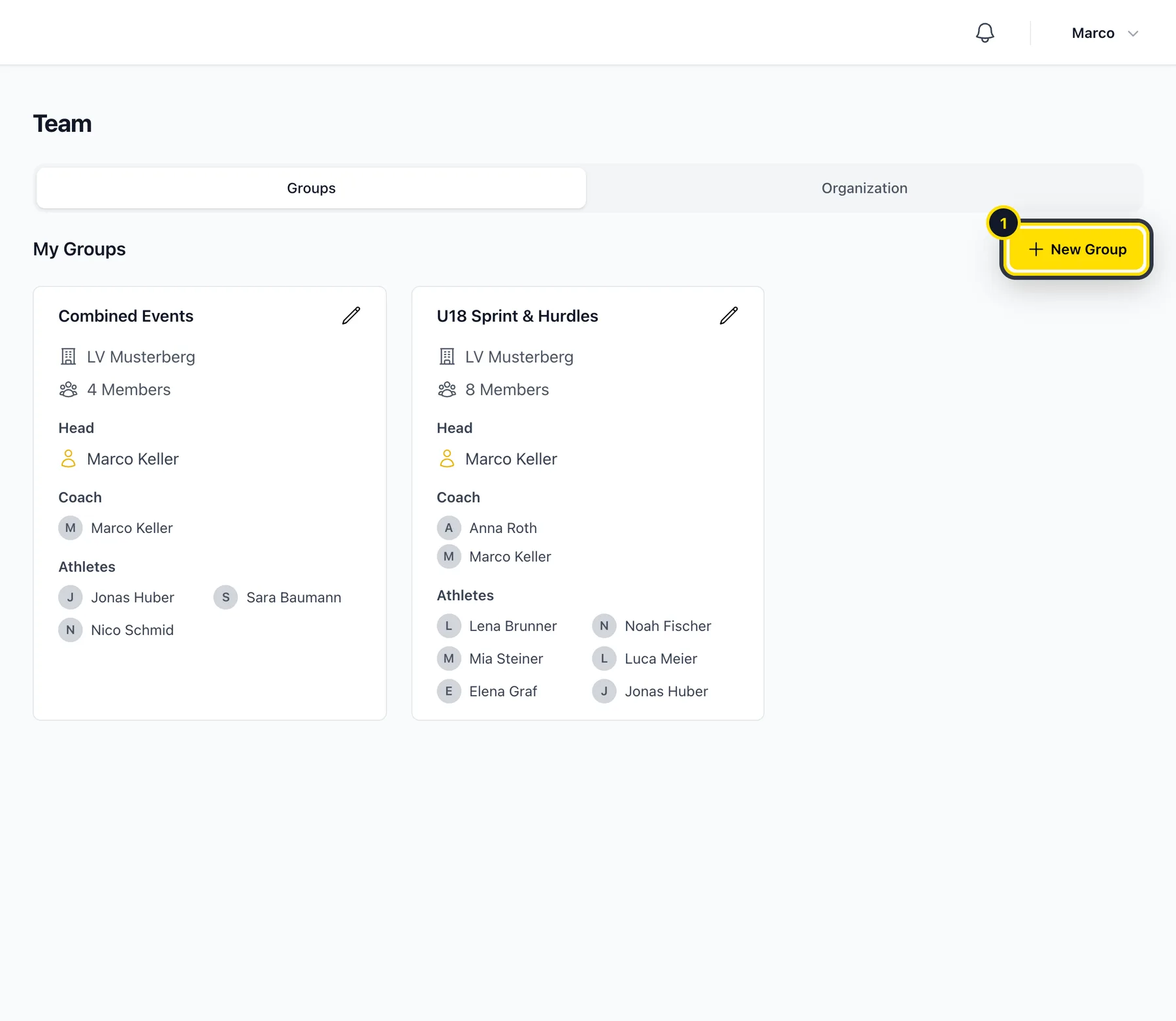Click the 4 Members label
1176x1021 pixels.
click(129, 389)
